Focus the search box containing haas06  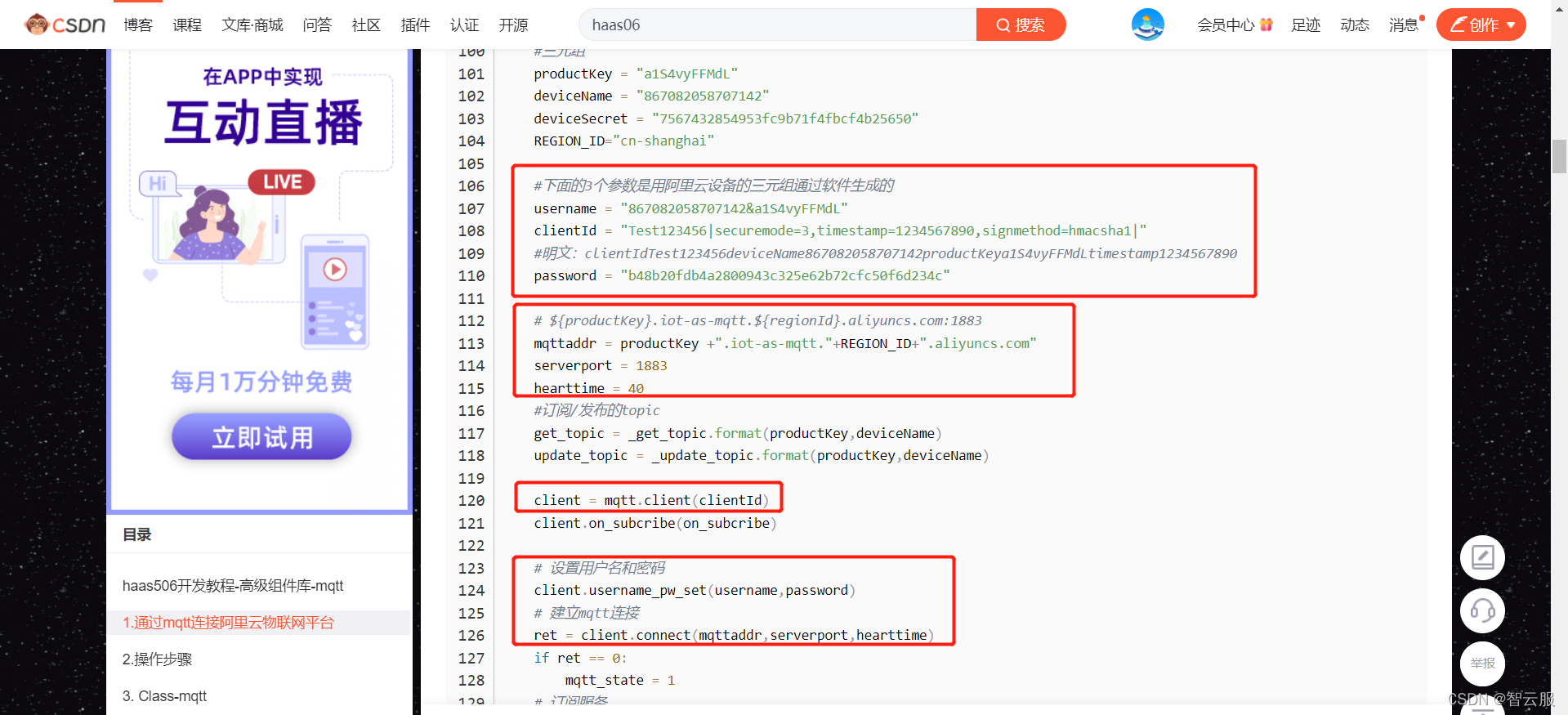[x=777, y=25]
